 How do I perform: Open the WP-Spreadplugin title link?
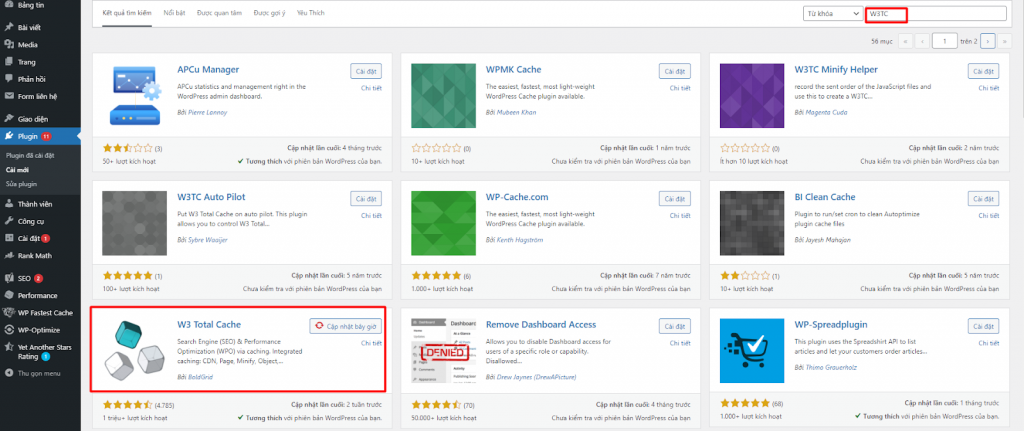(x=830, y=325)
